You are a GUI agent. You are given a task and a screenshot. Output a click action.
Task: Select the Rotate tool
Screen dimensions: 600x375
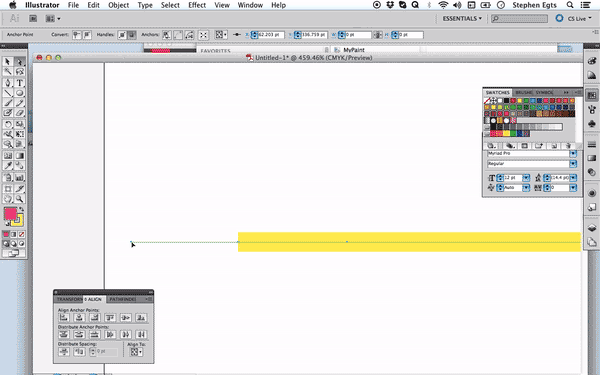point(7,124)
